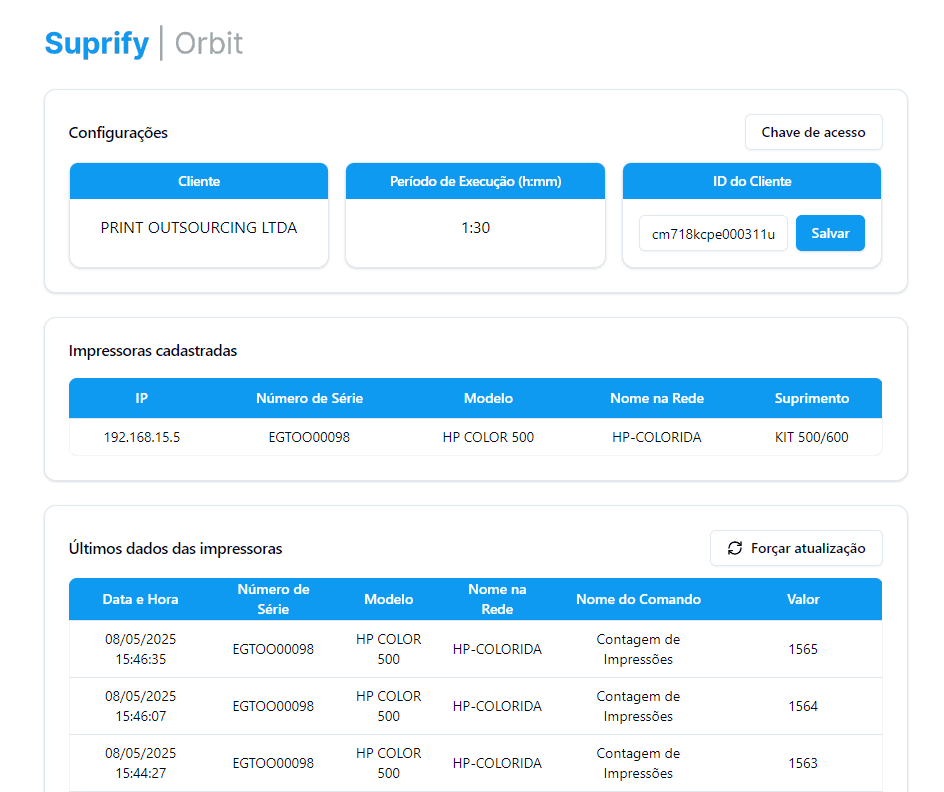Click the refresh icon in Forçar atualização

click(x=734, y=548)
